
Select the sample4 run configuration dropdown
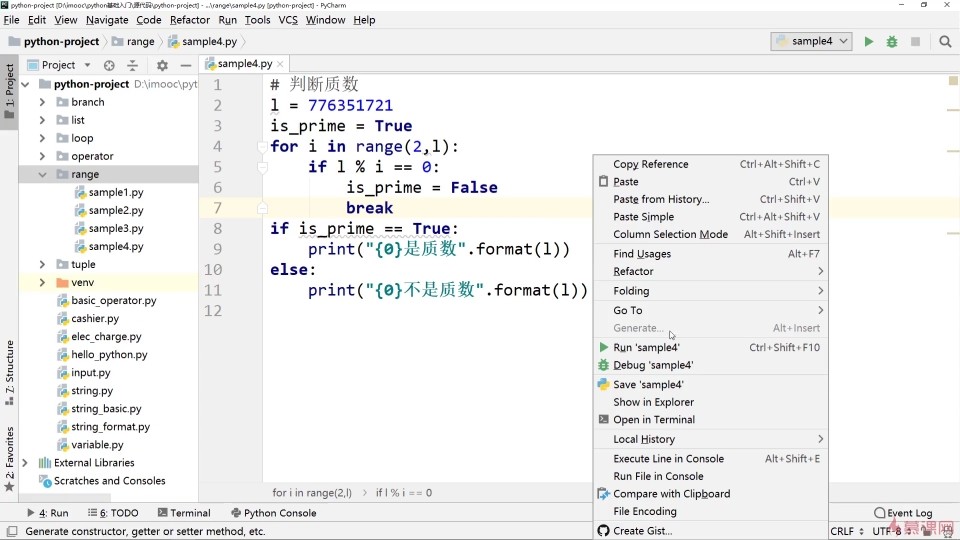pyautogui.click(x=811, y=41)
